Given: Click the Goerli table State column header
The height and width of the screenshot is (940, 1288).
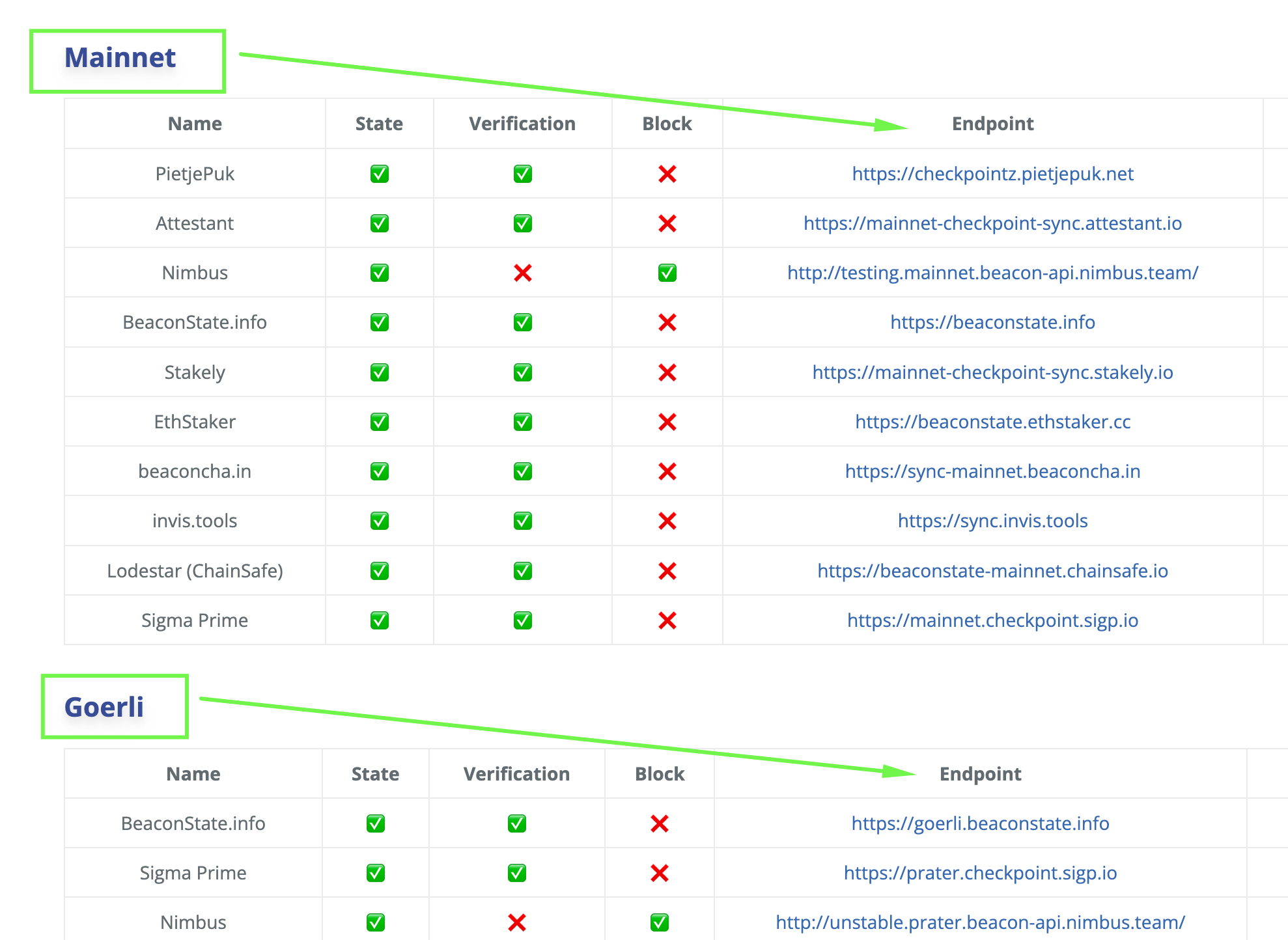Looking at the screenshot, I should (x=375, y=774).
